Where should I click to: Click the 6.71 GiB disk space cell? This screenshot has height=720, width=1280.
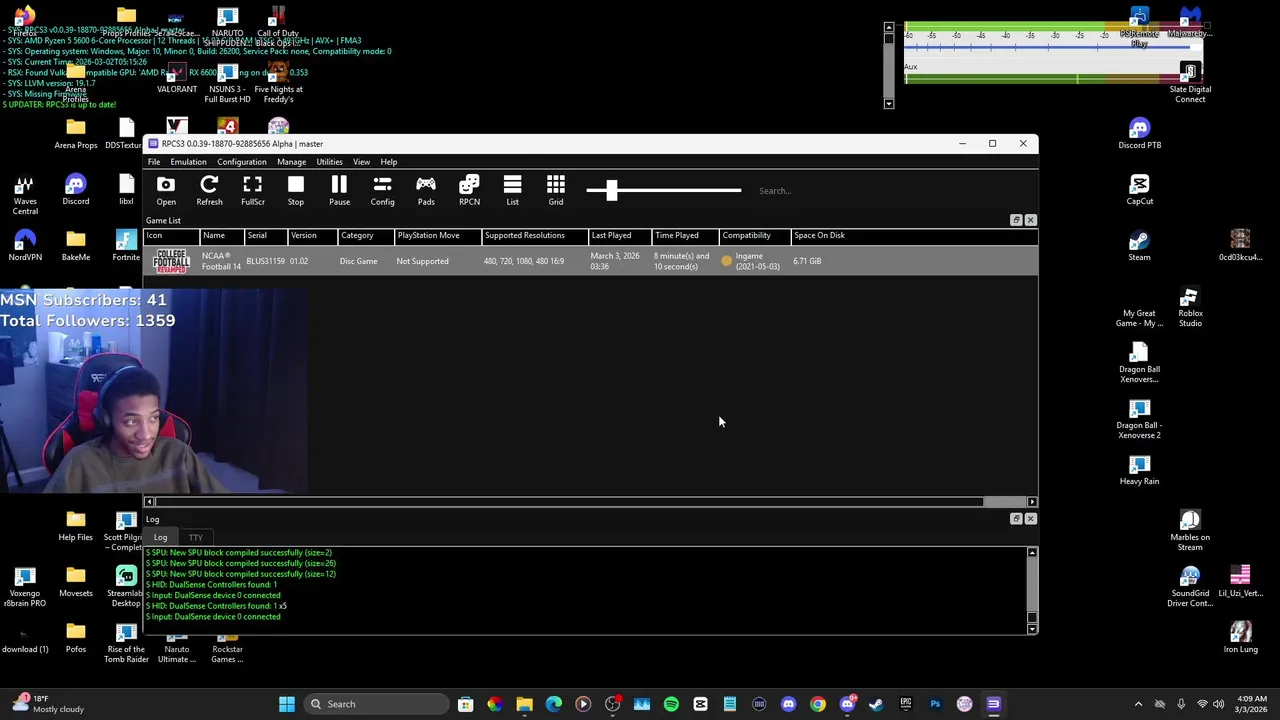(807, 261)
